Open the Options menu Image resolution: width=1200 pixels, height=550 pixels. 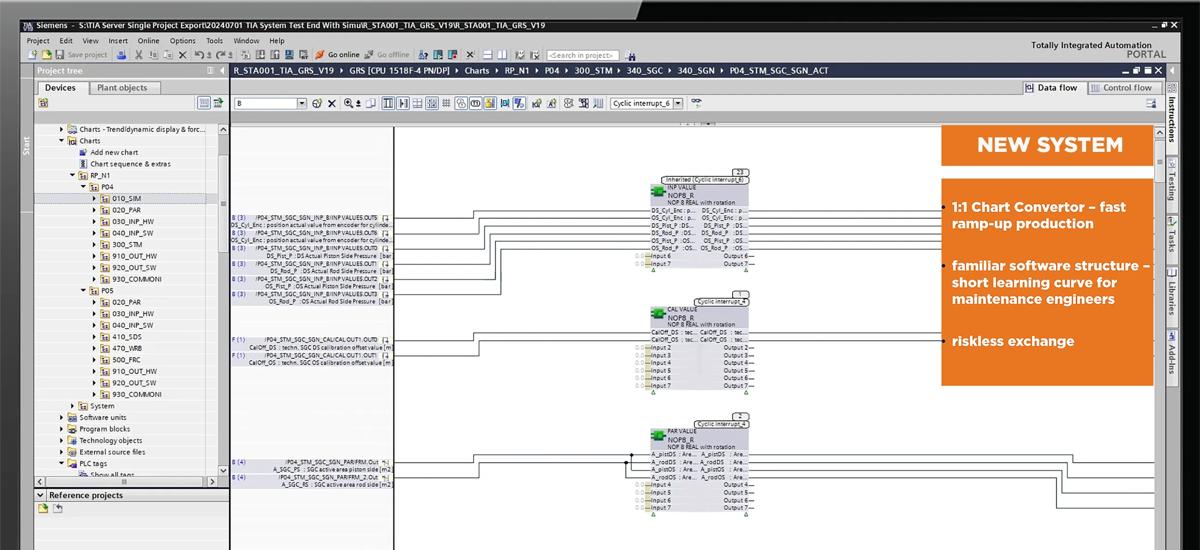[182, 41]
